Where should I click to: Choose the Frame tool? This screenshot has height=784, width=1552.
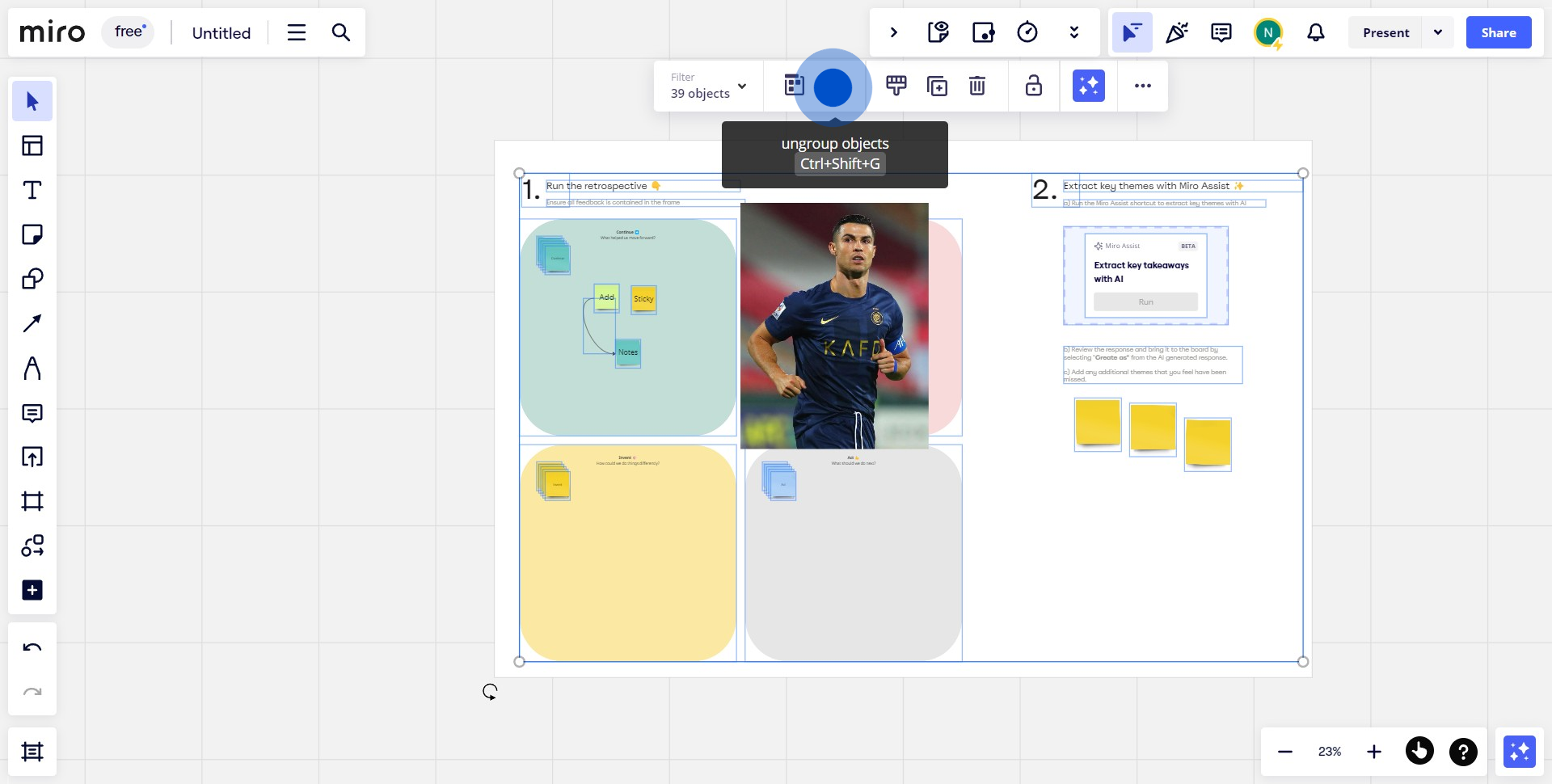32,501
